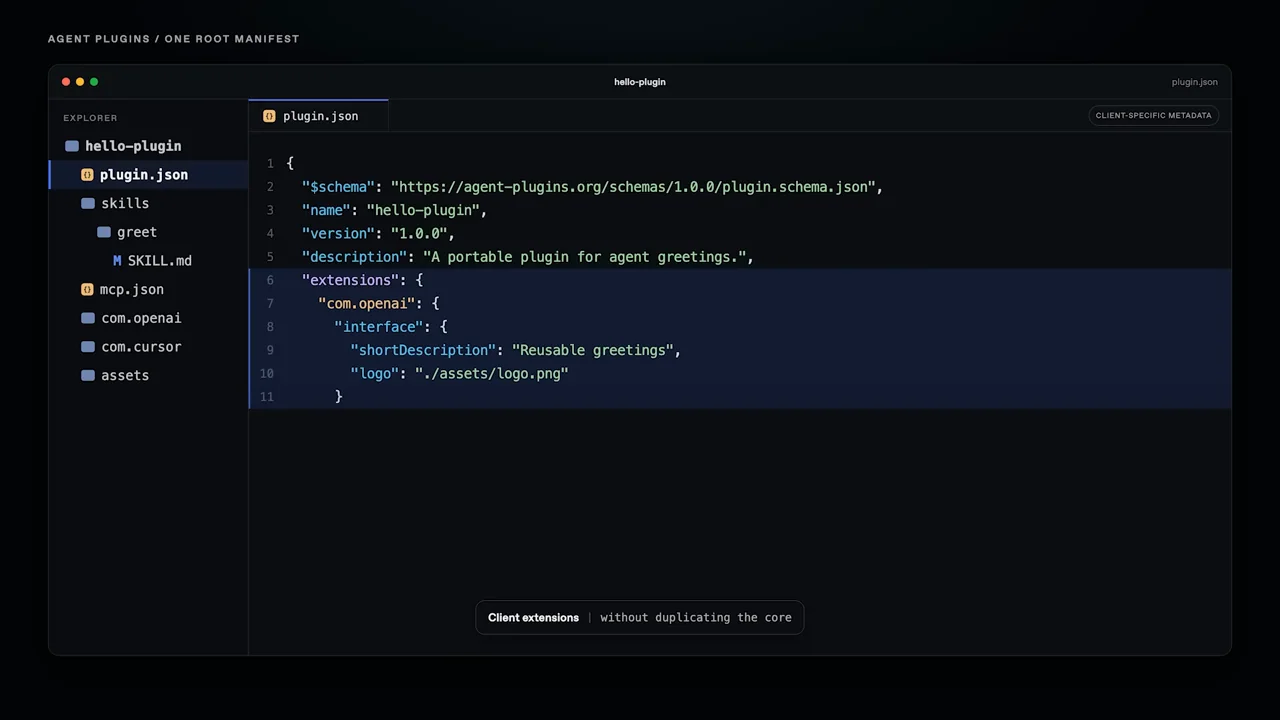Click the "1.0.0" version value
Viewport: 1280px width, 720px height.
418,234
